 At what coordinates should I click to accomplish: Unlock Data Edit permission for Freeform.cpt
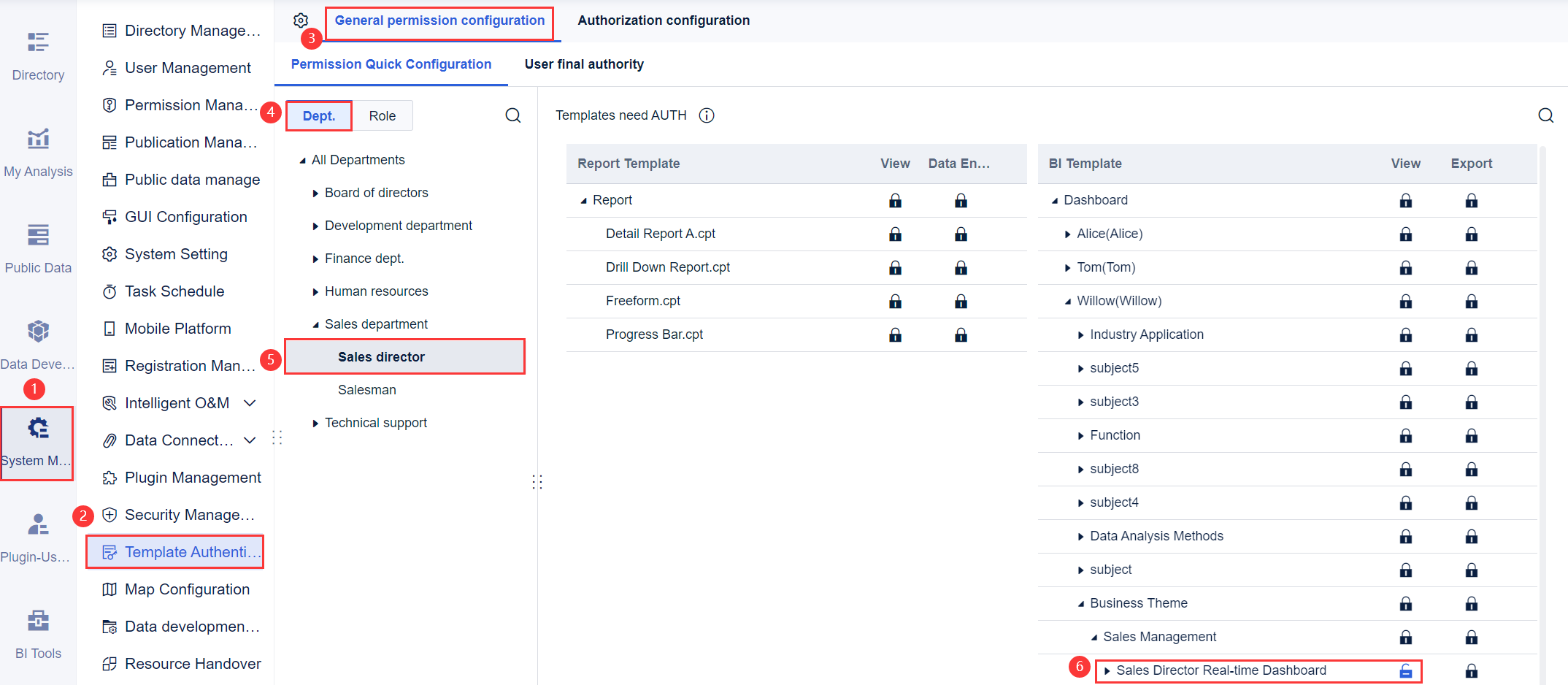coord(961,301)
